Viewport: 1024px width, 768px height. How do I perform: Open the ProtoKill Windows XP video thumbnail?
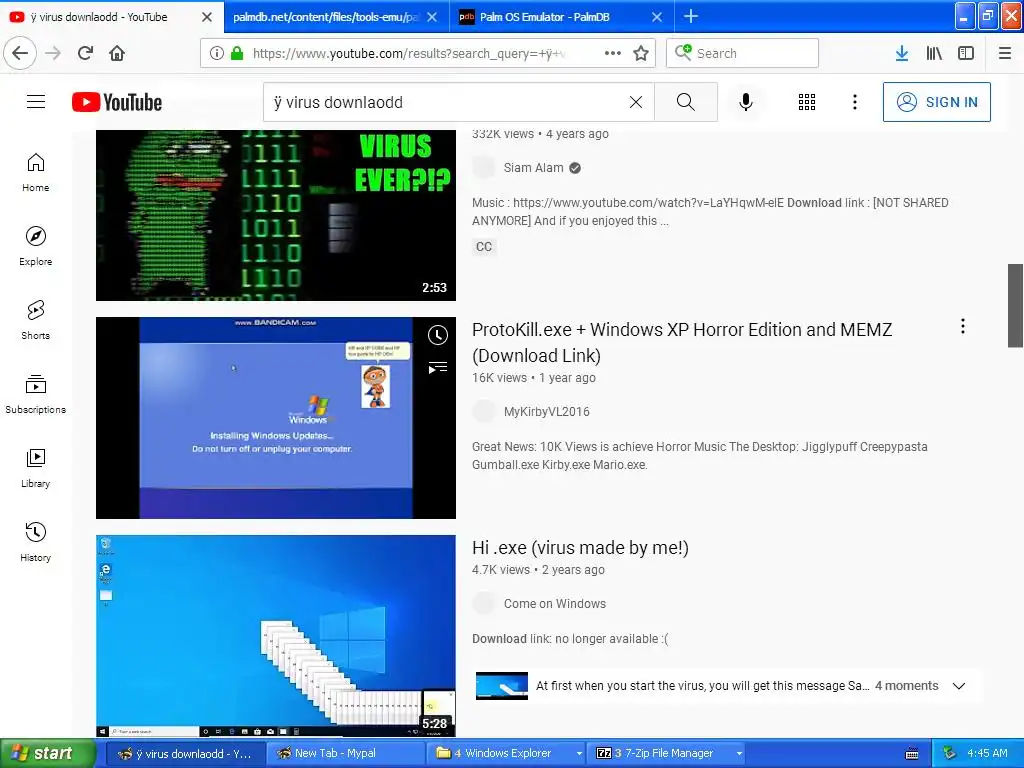click(276, 418)
